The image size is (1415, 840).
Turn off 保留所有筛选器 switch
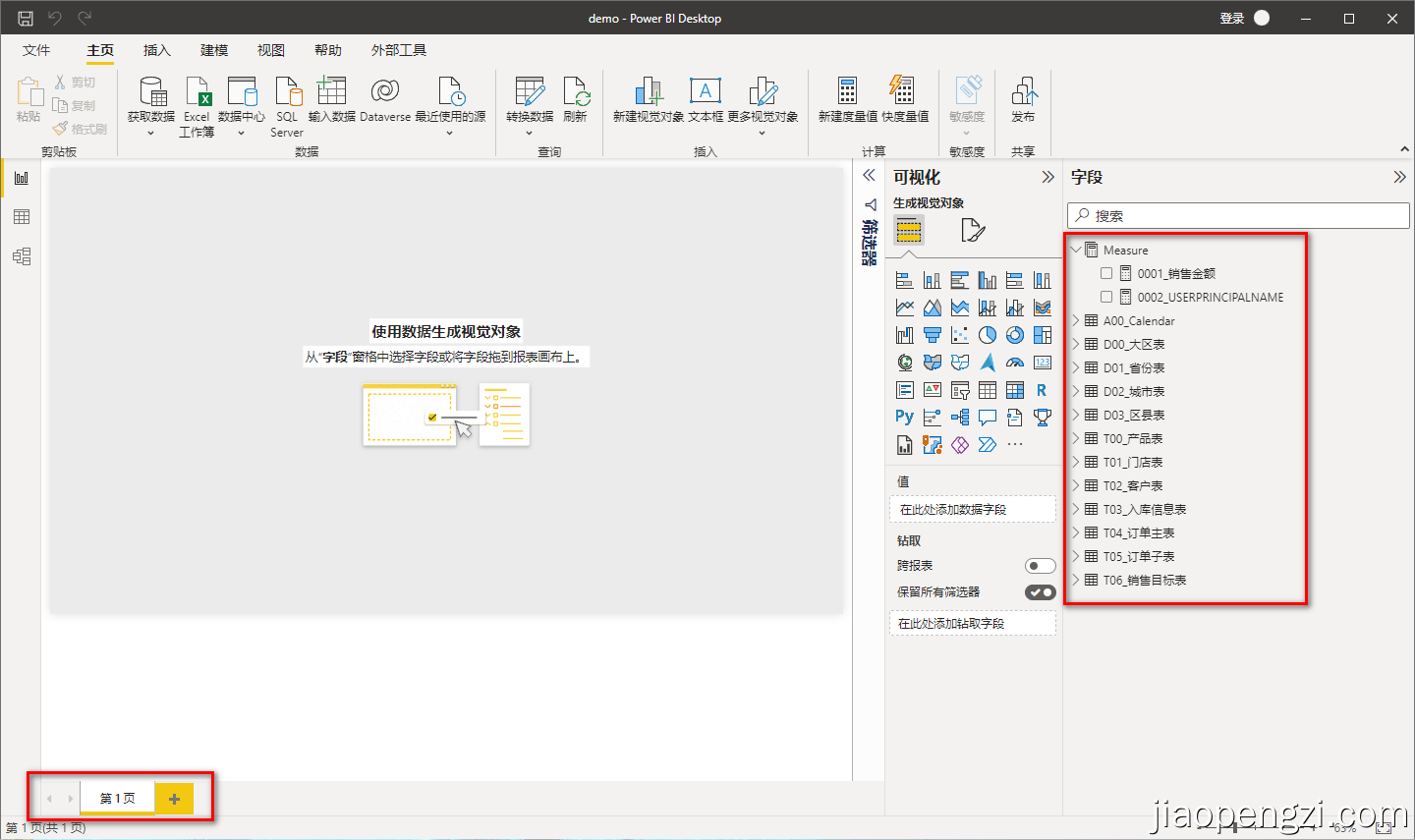[1040, 592]
